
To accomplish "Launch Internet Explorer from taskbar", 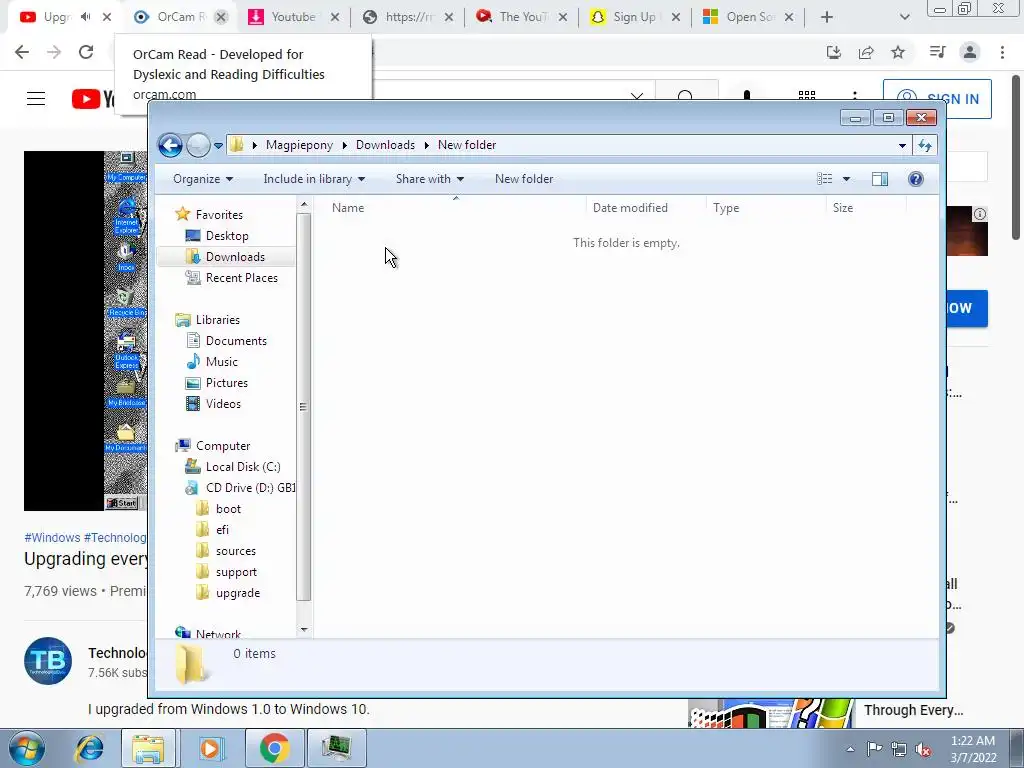I will tap(89, 748).
